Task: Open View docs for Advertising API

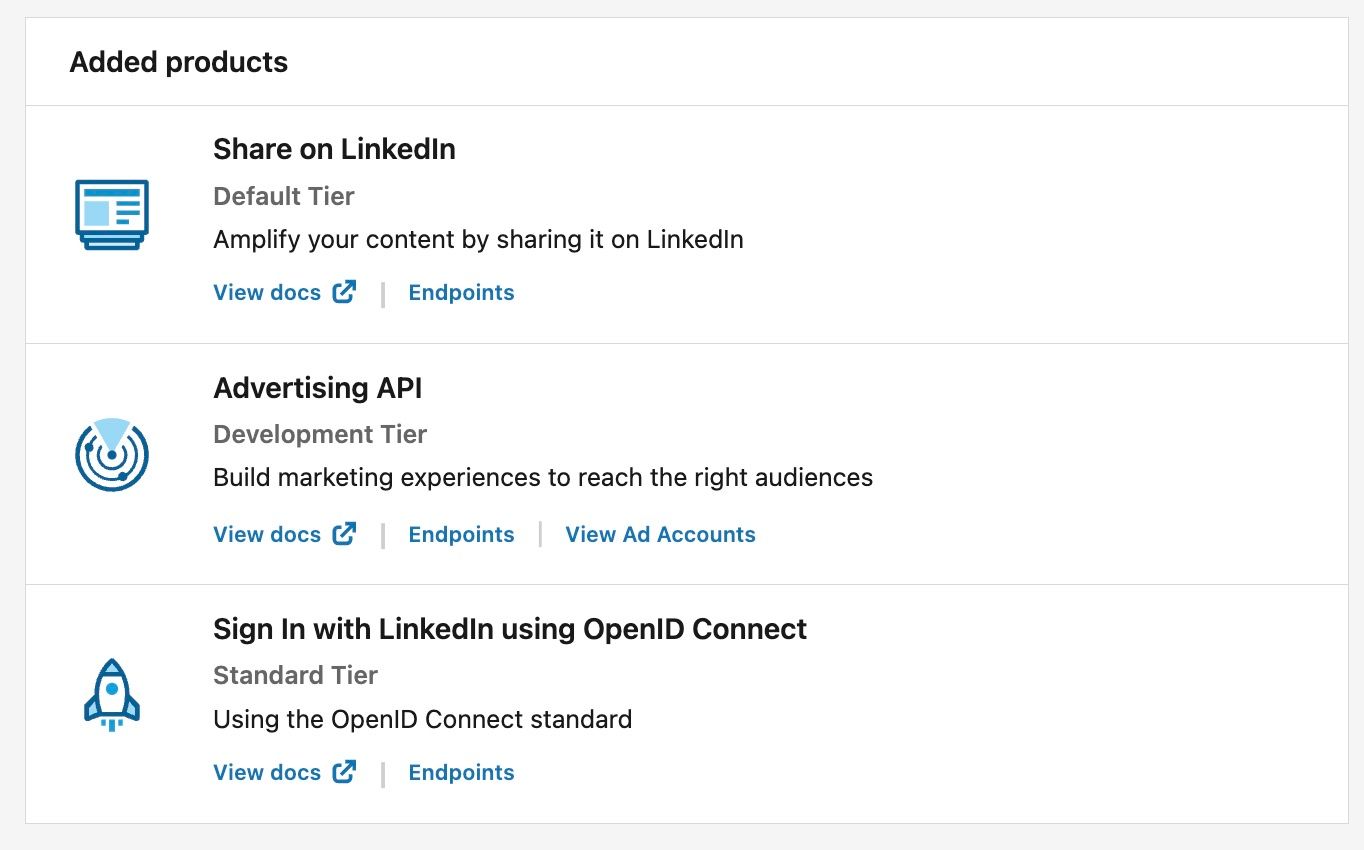Action: (267, 535)
